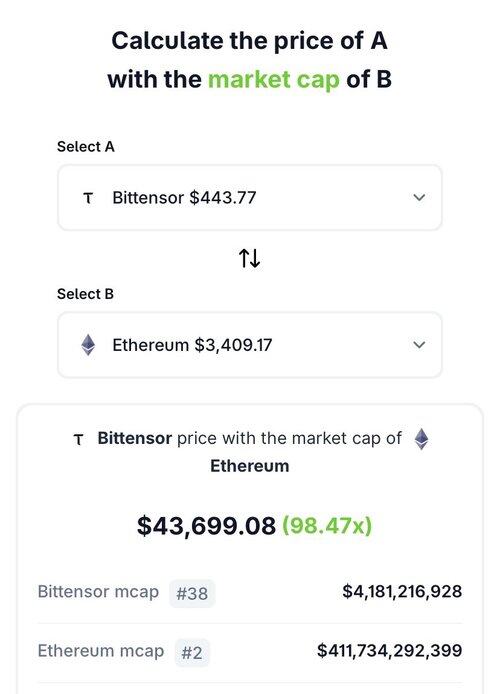Expand the Select A chevron arrow
The image size is (500, 694).
coord(419,197)
